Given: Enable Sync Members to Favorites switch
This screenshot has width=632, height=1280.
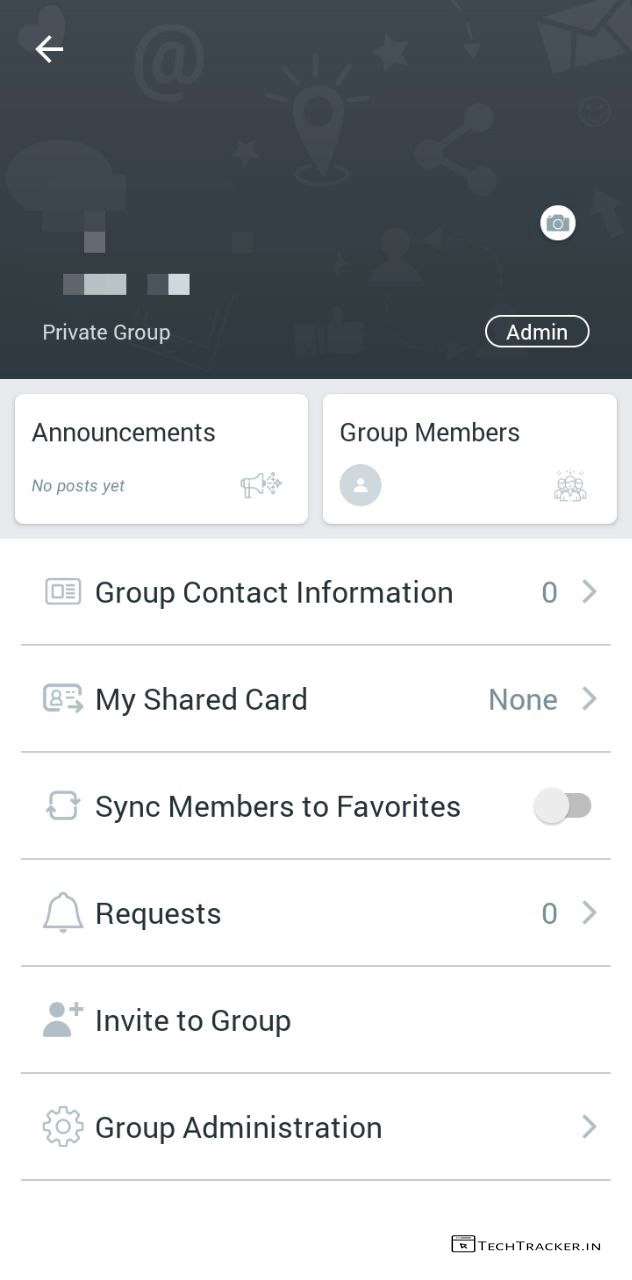Looking at the screenshot, I should coord(563,806).
